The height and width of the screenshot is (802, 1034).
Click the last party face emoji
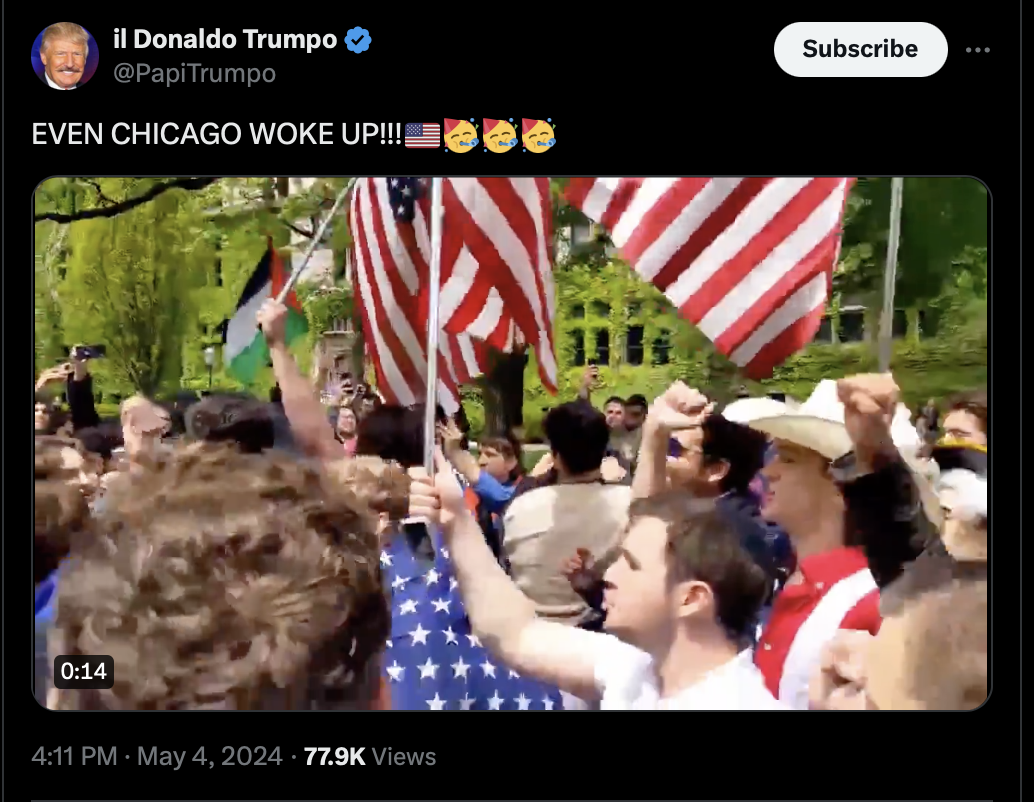pyautogui.click(x=539, y=135)
